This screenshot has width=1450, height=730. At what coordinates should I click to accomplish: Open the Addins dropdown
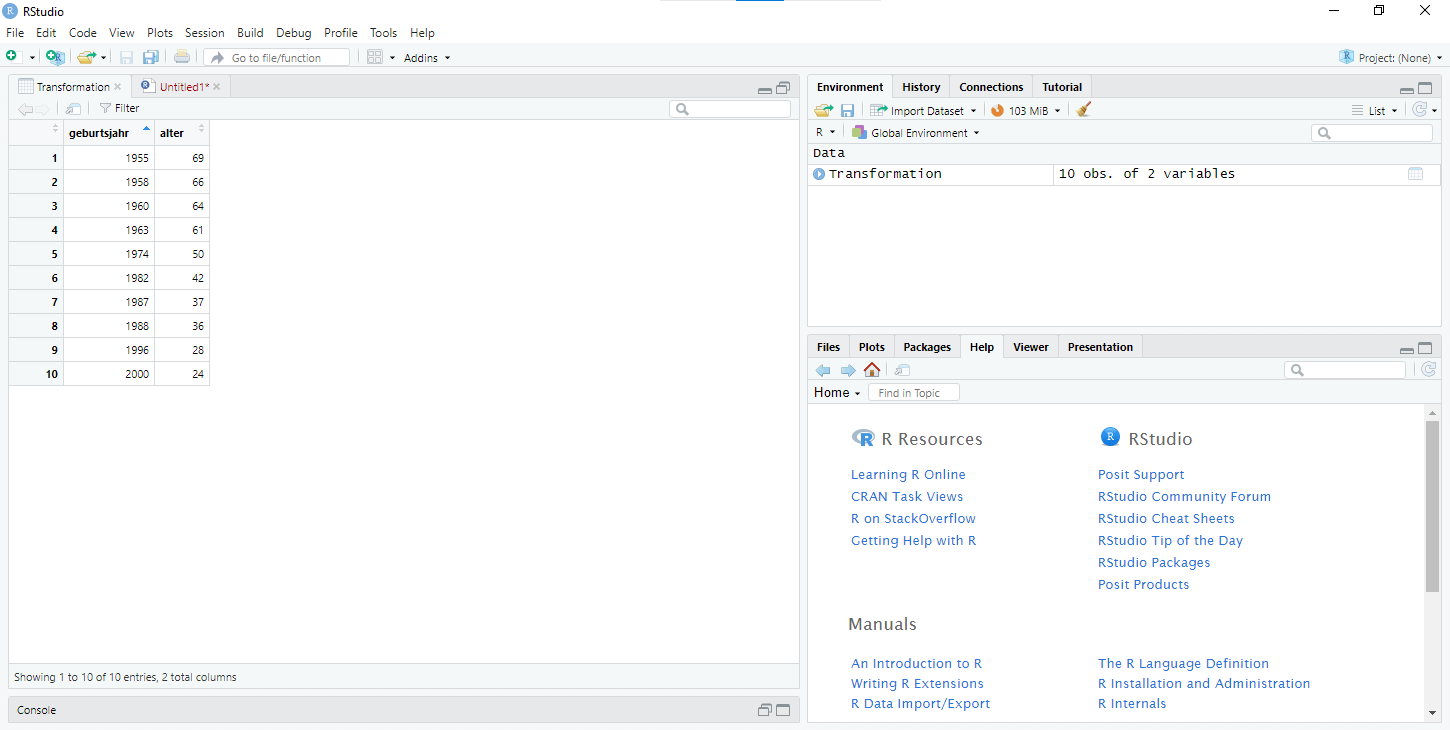pyautogui.click(x=427, y=58)
